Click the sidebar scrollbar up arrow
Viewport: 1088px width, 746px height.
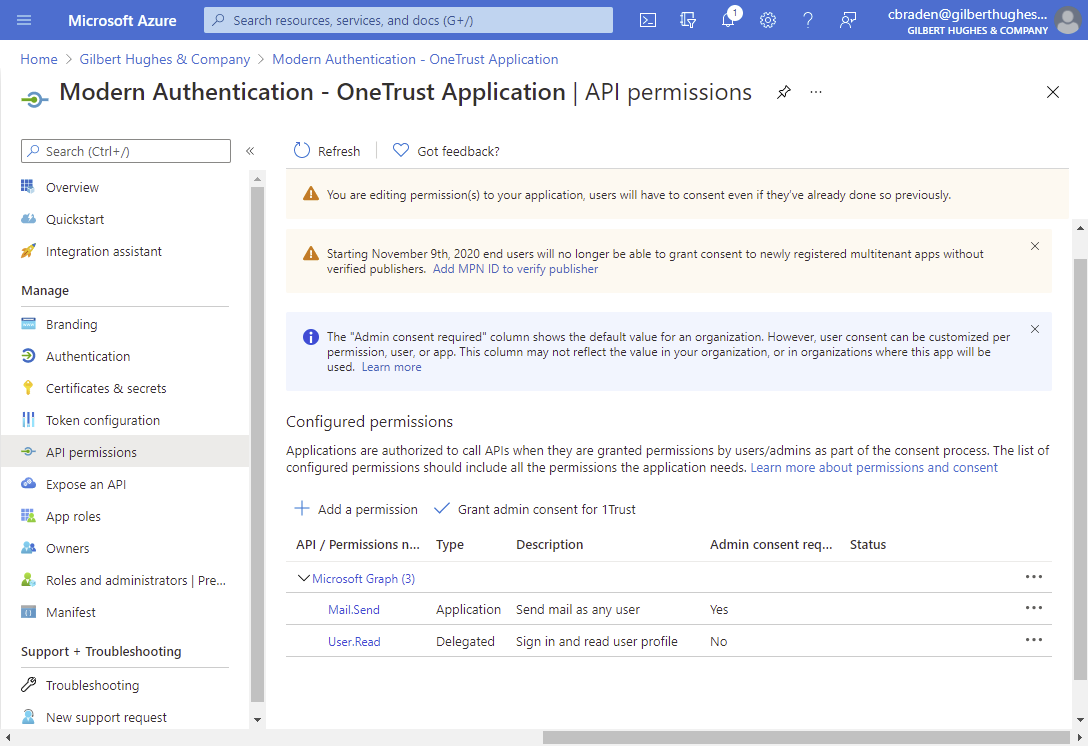click(257, 179)
